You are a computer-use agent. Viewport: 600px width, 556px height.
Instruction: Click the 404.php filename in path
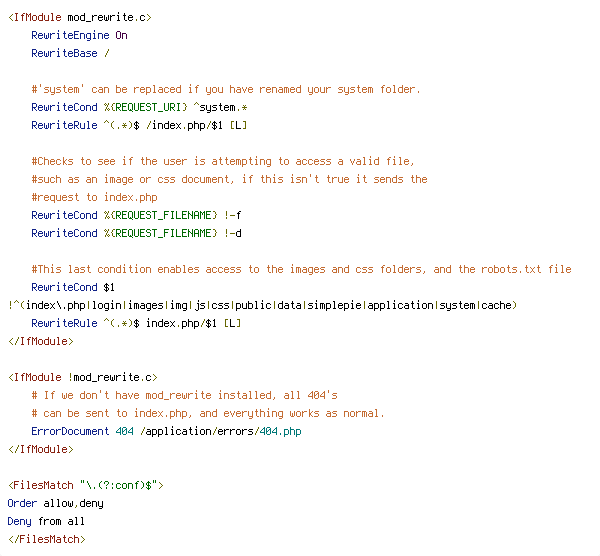coord(280,431)
